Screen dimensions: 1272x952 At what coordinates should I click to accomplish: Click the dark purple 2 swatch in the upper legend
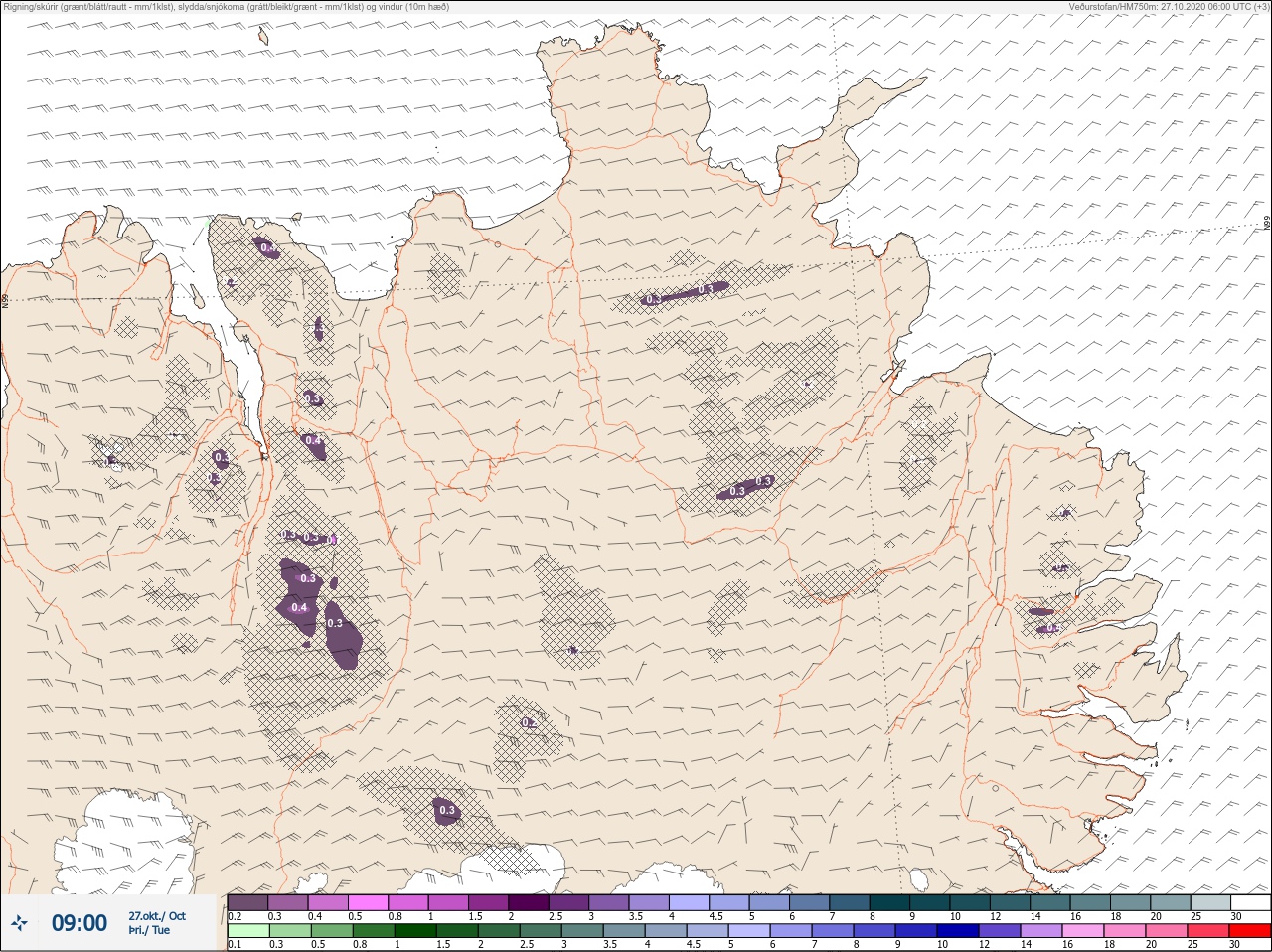[x=529, y=902]
